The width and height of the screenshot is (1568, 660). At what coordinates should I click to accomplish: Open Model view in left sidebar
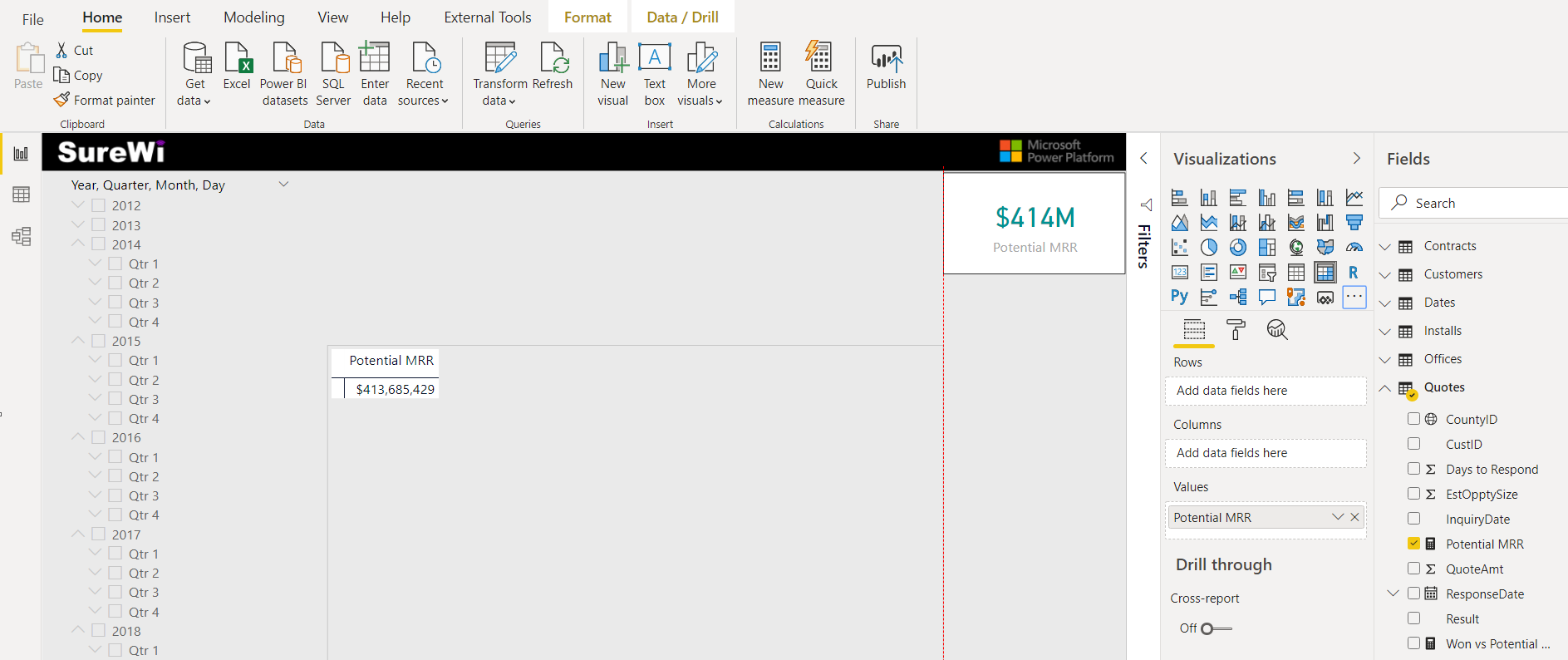21,237
